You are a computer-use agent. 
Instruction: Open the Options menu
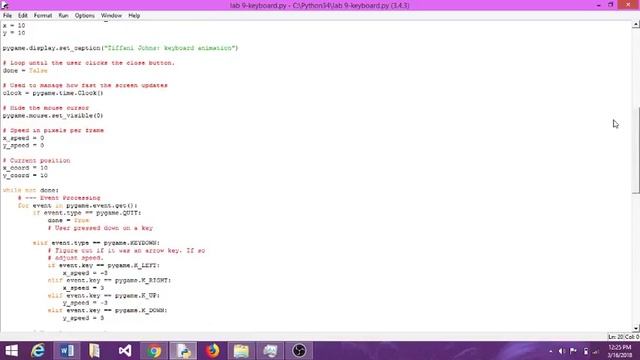(84, 16)
